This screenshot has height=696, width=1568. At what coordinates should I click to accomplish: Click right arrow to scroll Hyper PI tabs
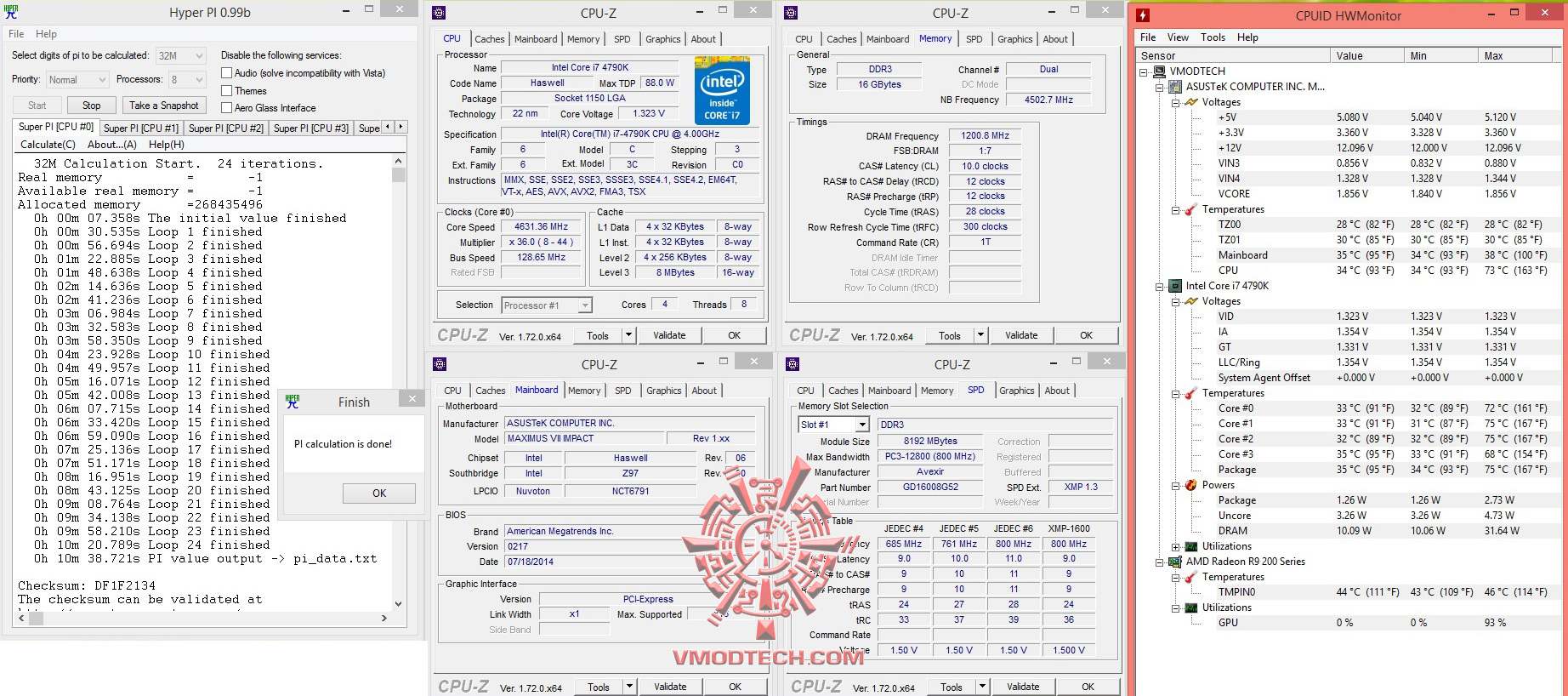[401, 127]
